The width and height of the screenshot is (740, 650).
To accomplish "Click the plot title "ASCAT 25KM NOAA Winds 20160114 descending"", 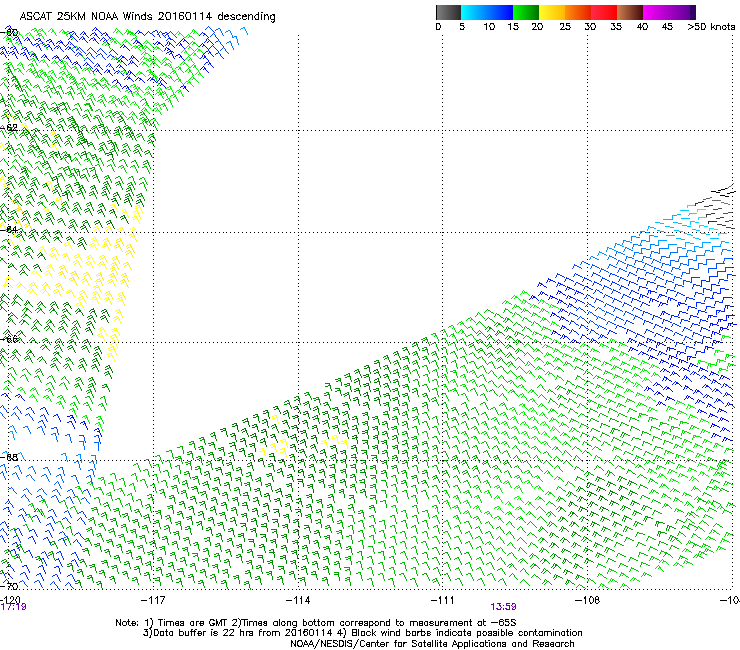I will pyautogui.click(x=148, y=17).
